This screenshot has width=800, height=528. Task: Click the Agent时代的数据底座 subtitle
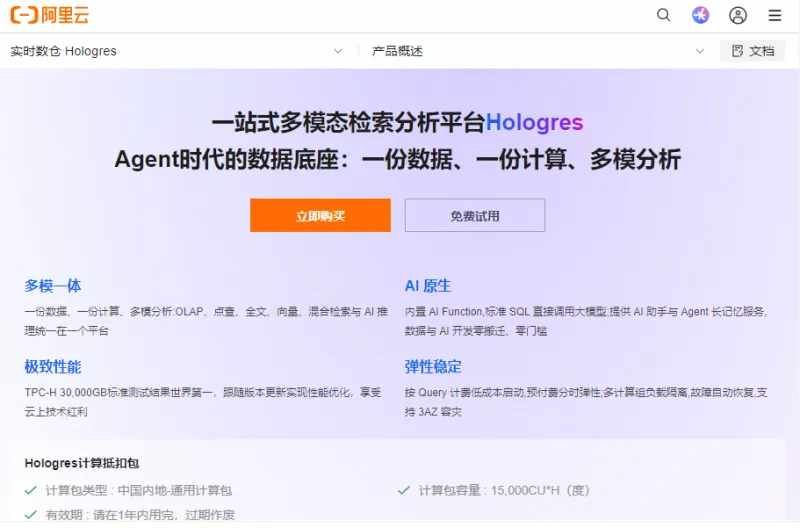point(397,159)
